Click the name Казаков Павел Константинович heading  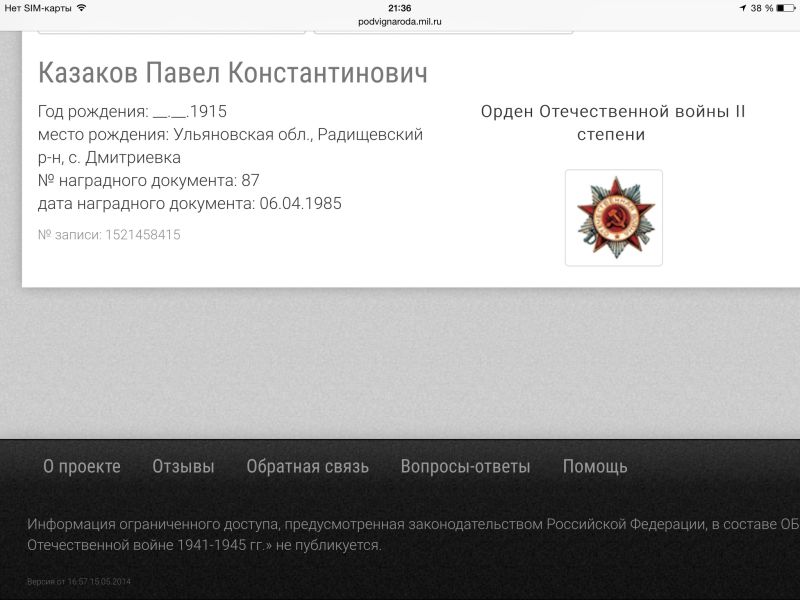(232, 73)
